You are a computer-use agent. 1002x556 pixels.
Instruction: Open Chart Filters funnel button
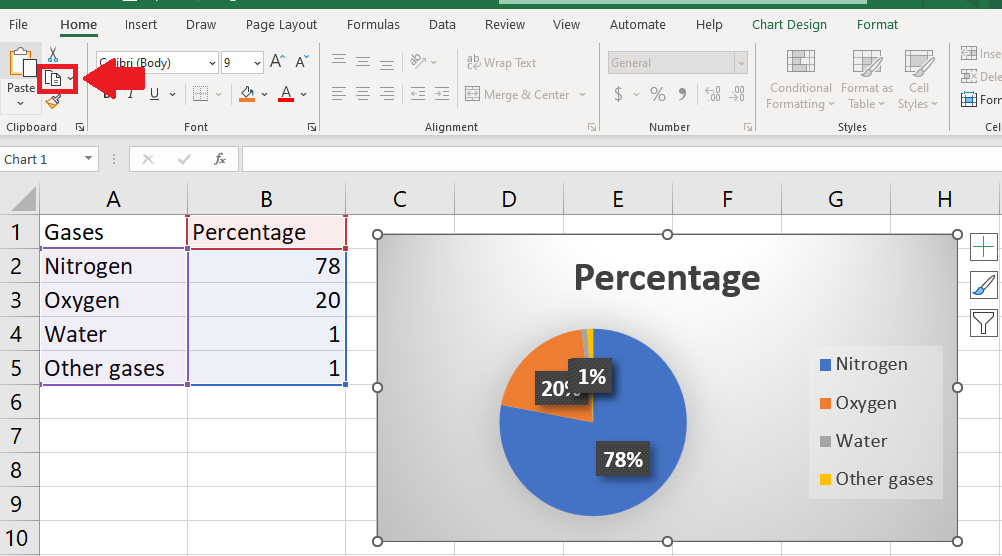[983, 323]
